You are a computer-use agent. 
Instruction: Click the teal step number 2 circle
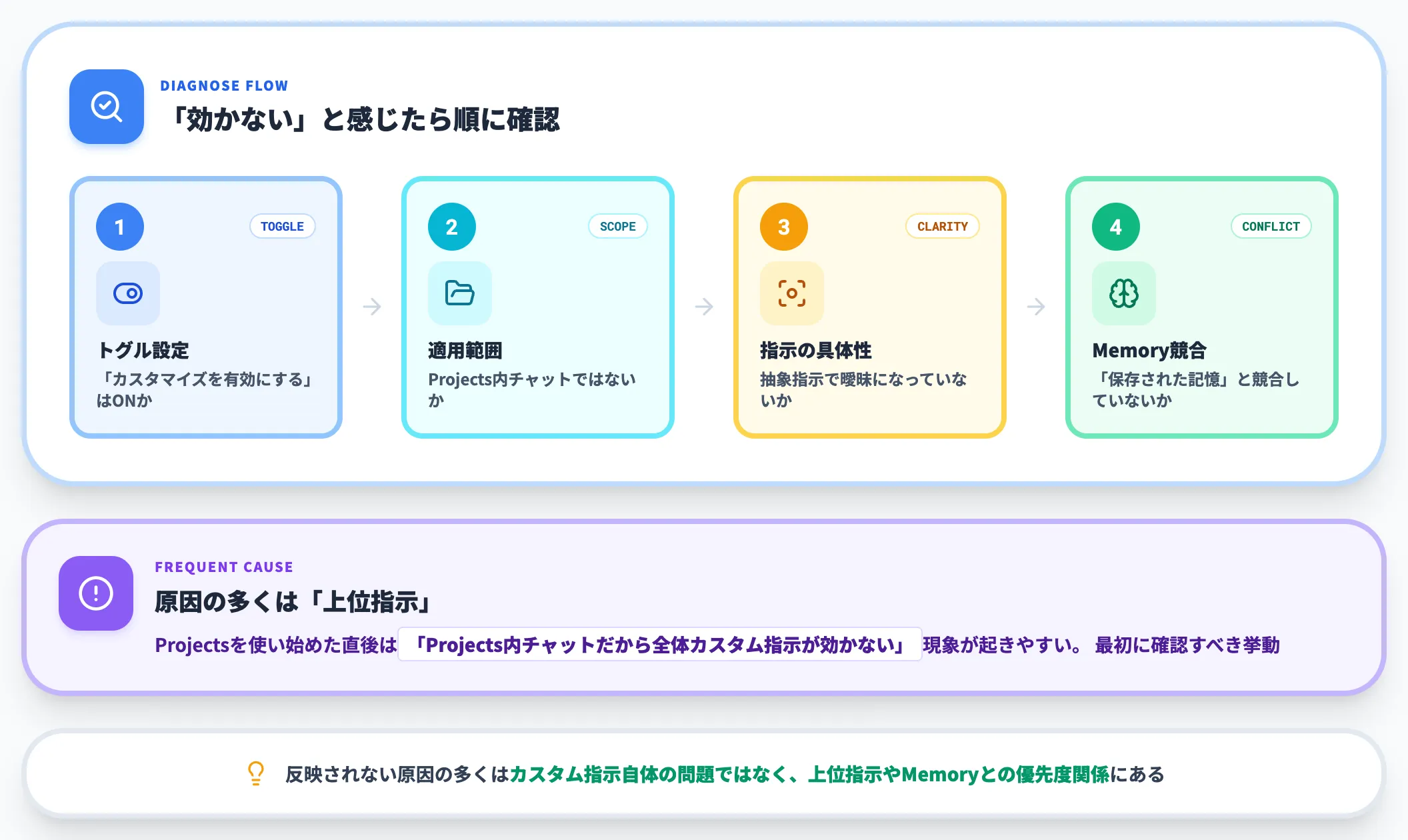[x=452, y=227]
